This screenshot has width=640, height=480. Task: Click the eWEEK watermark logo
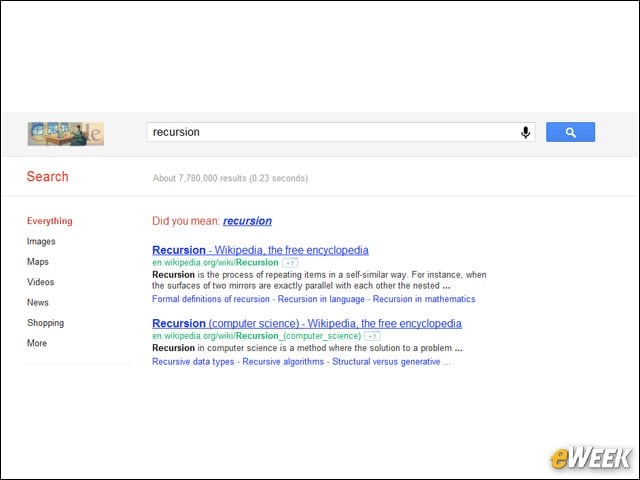point(591,458)
